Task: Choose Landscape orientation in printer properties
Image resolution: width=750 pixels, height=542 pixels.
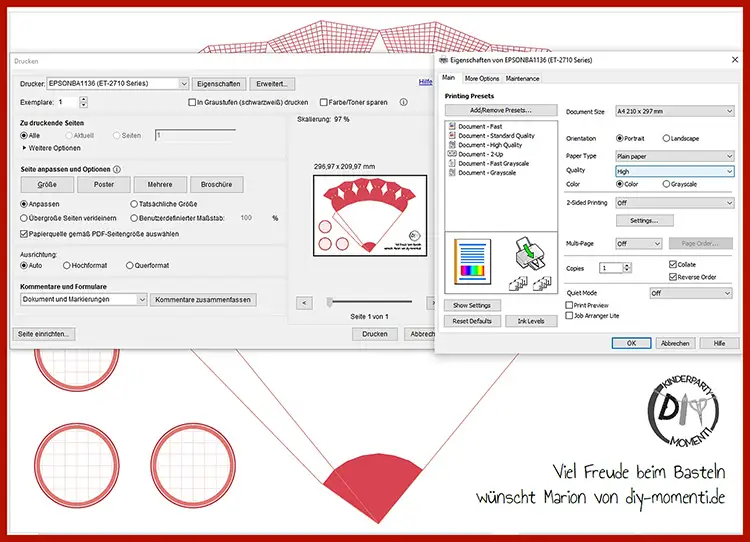Action: coord(666,138)
